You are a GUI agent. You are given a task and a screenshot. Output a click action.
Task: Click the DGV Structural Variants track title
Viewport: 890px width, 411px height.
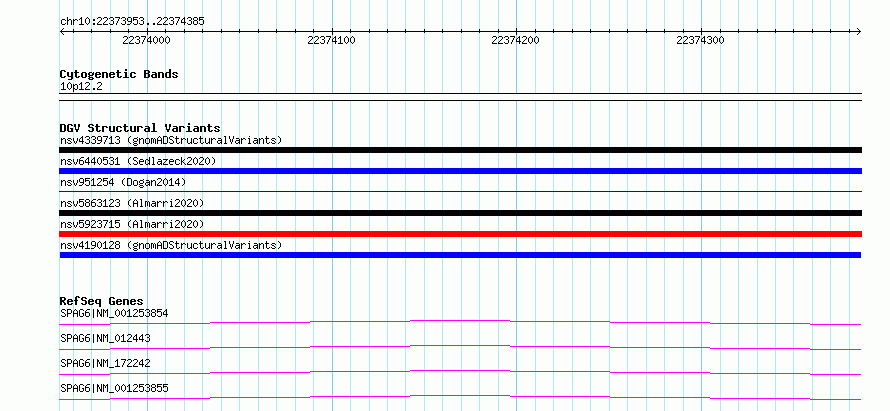140,128
